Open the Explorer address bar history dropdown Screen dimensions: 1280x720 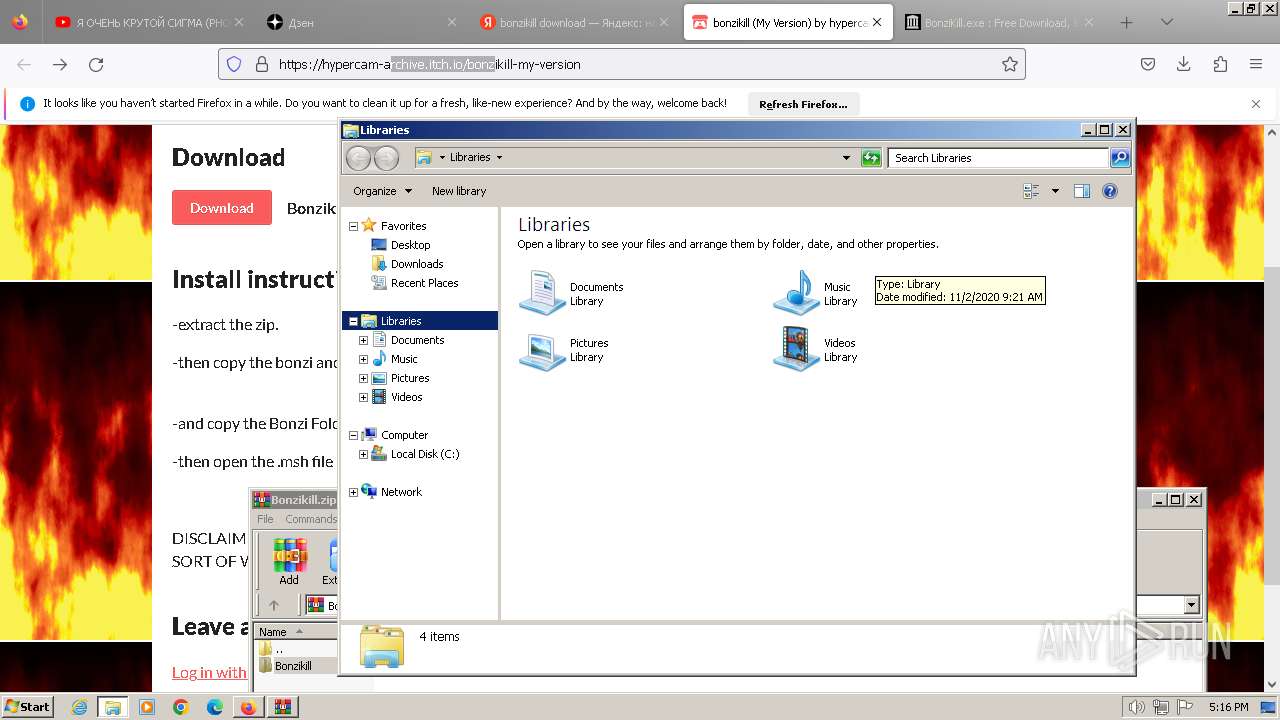point(846,158)
